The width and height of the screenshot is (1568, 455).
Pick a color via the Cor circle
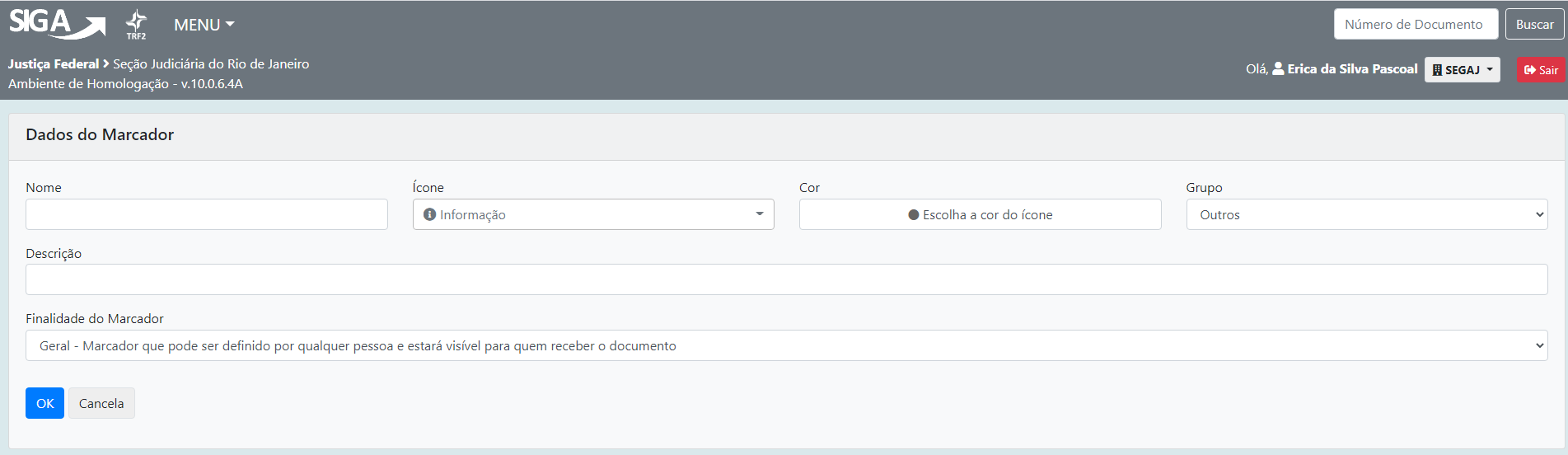pos(914,215)
